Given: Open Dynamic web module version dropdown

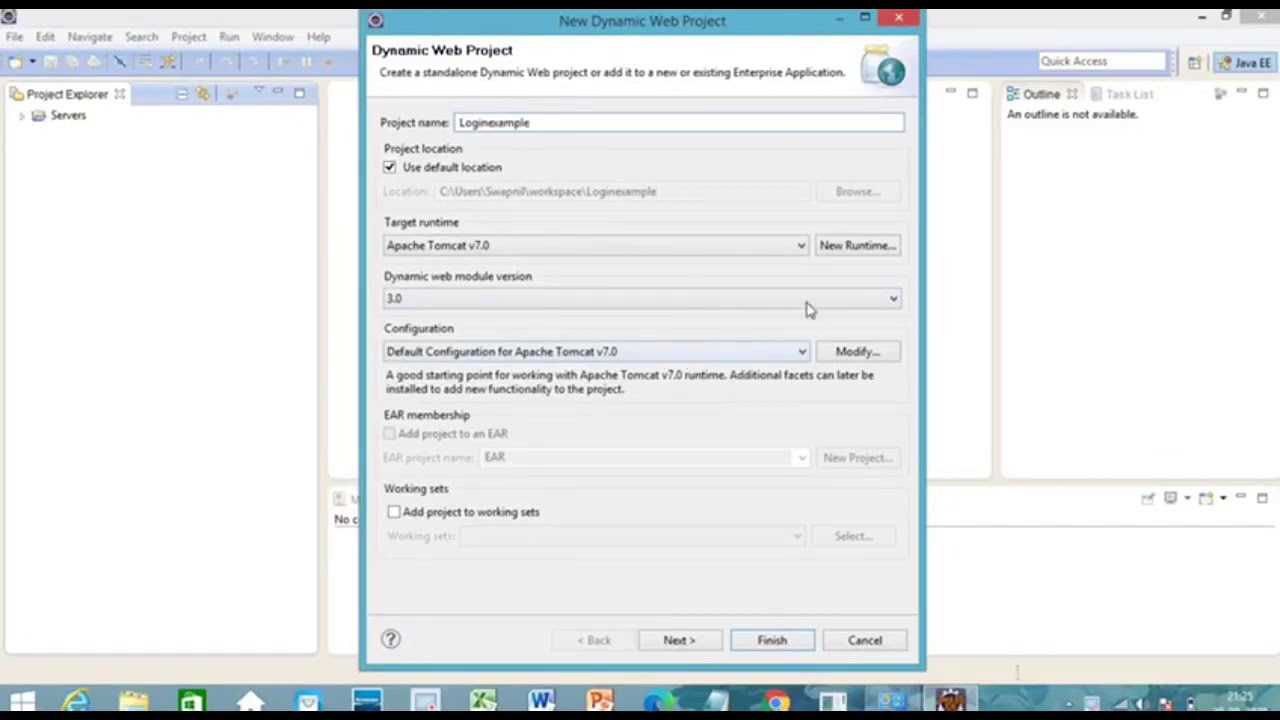Looking at the screenshot, I should pyautogui.click(x=642, y=298).
